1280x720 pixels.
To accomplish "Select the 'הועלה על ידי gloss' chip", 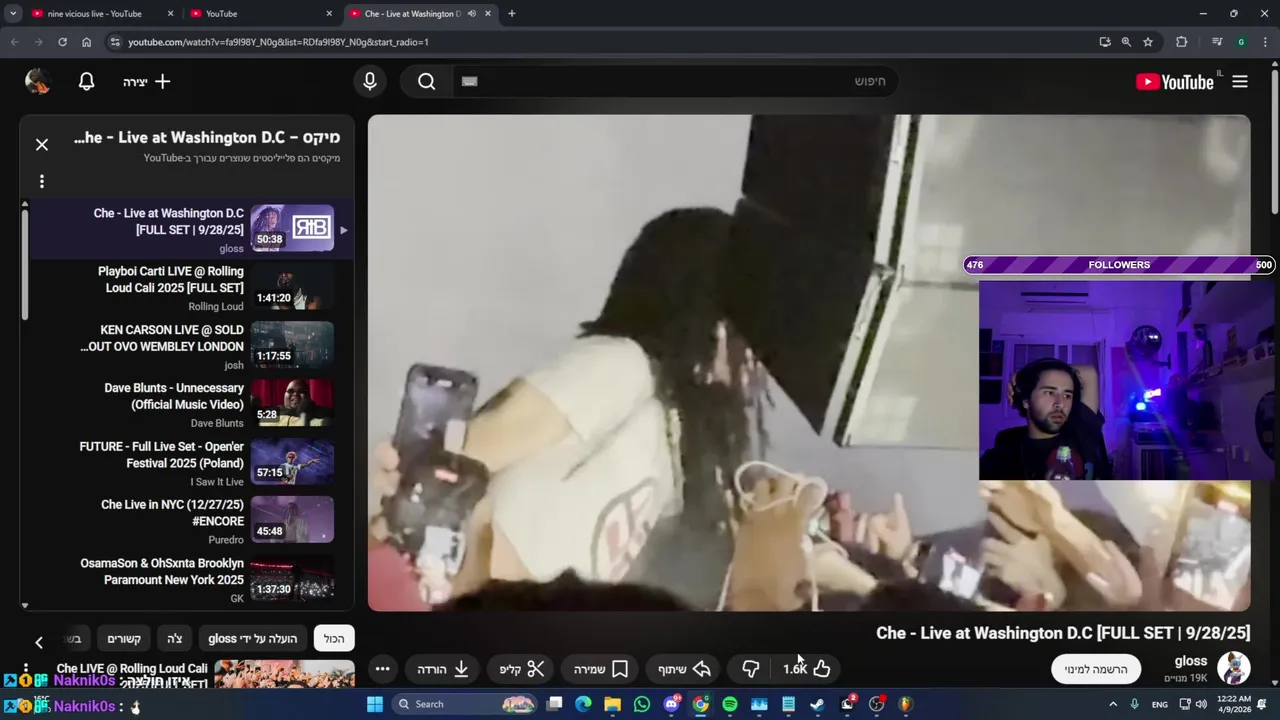I will [x=253, y=639].
